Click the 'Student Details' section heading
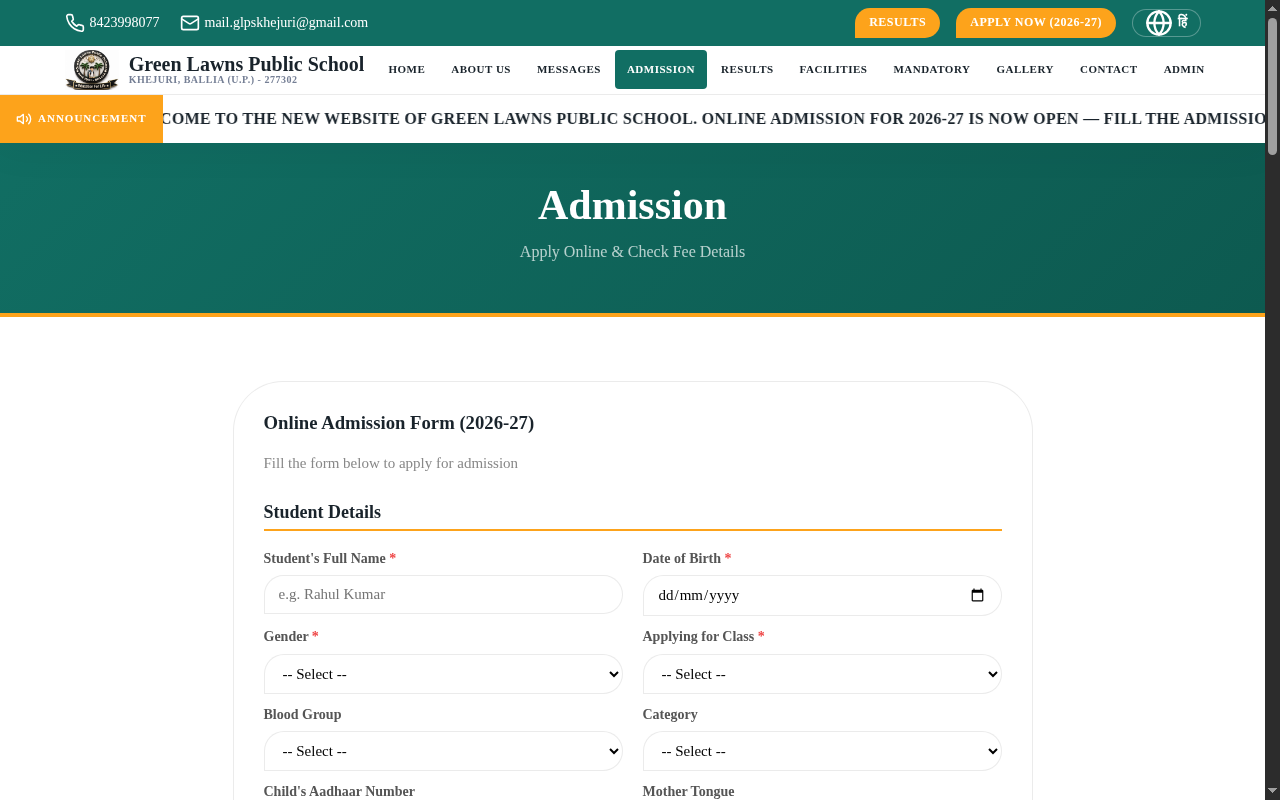Screen dimensions: 1280x800 tap(322, 512)
